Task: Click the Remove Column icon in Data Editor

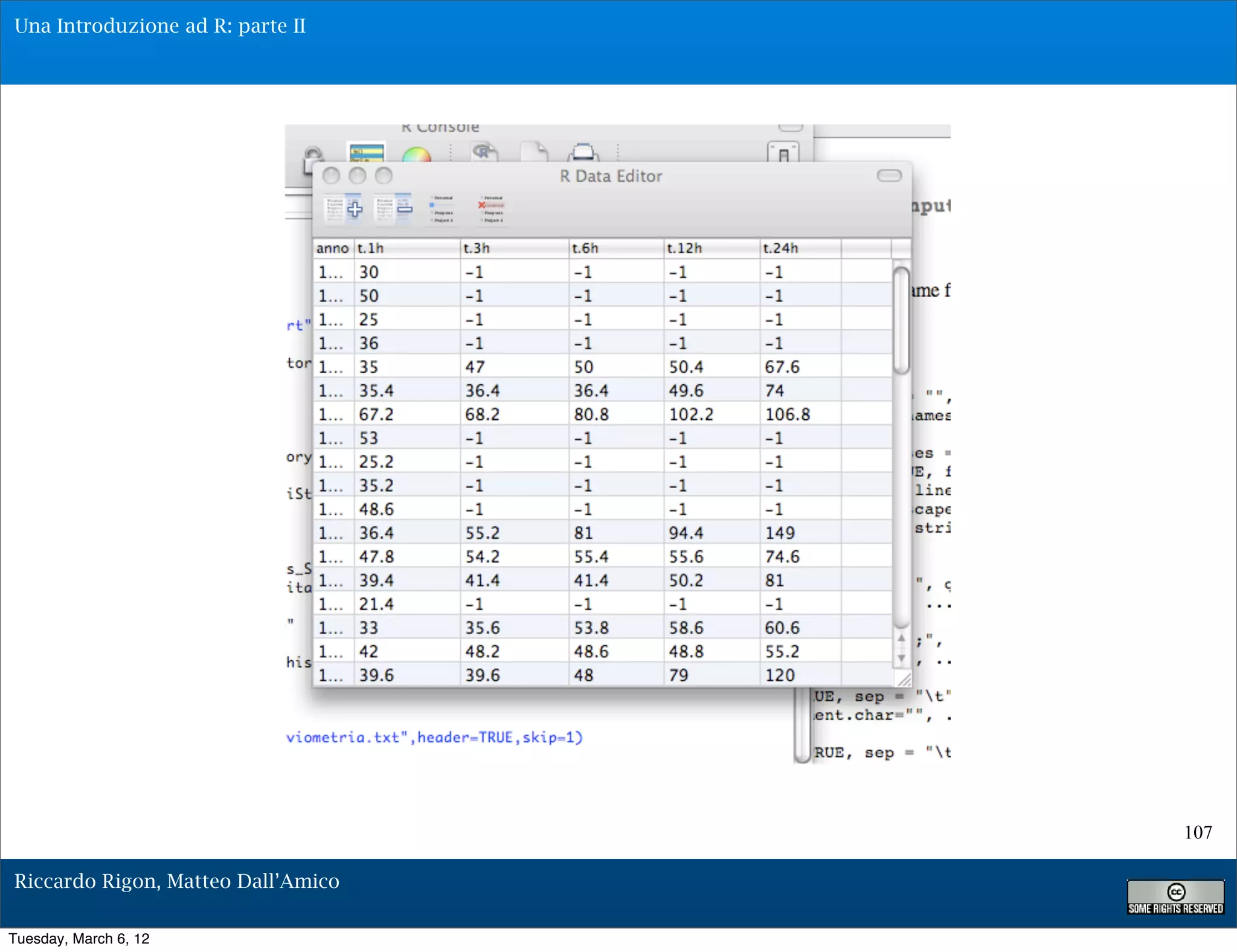Action: [393, 209]
